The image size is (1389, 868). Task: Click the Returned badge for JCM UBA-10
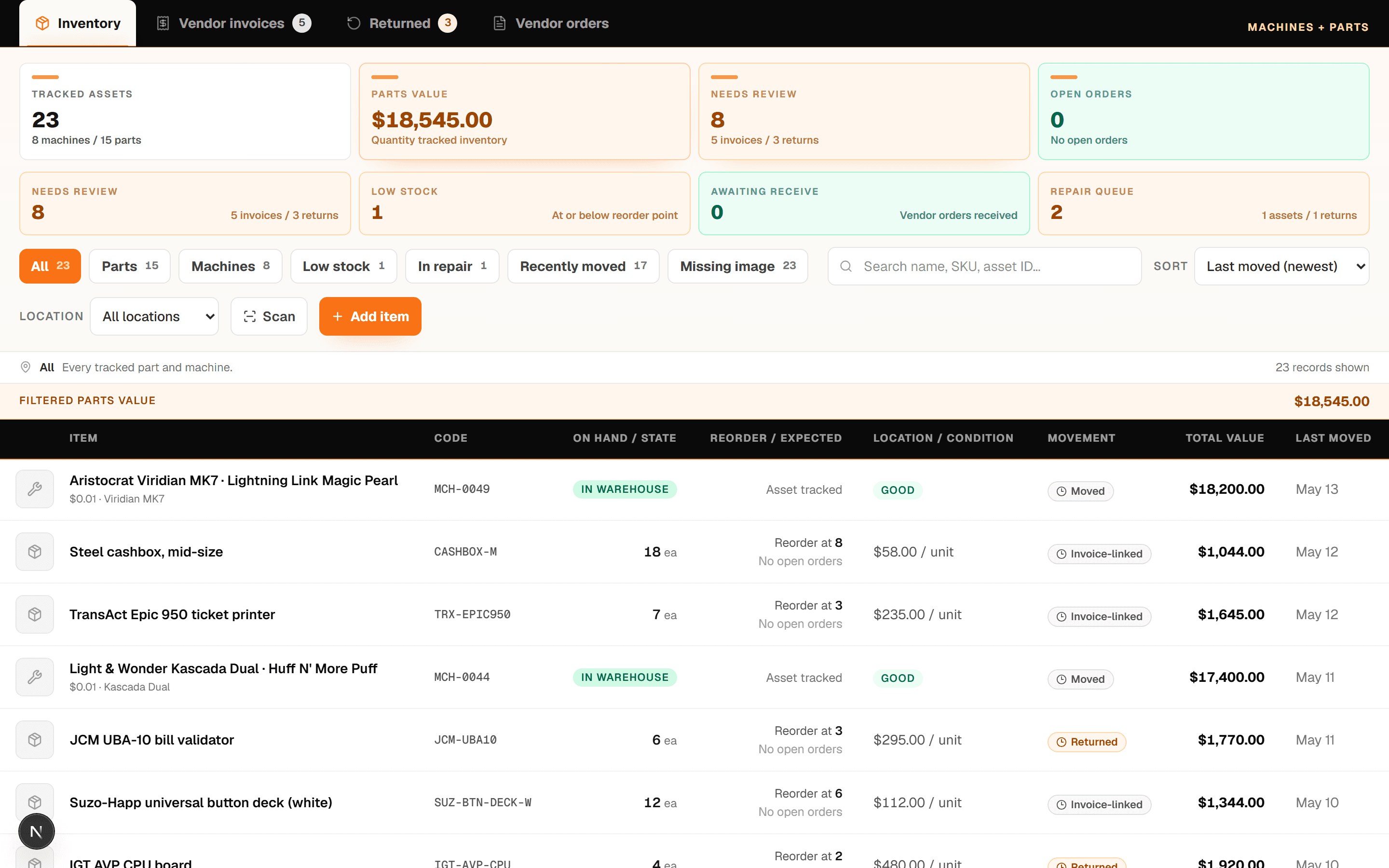click(1087, 742)
